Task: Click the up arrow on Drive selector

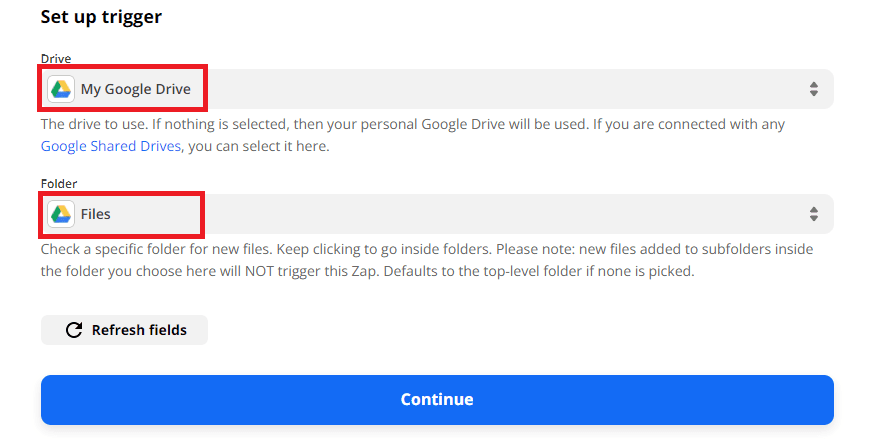Action: (813, 84)
